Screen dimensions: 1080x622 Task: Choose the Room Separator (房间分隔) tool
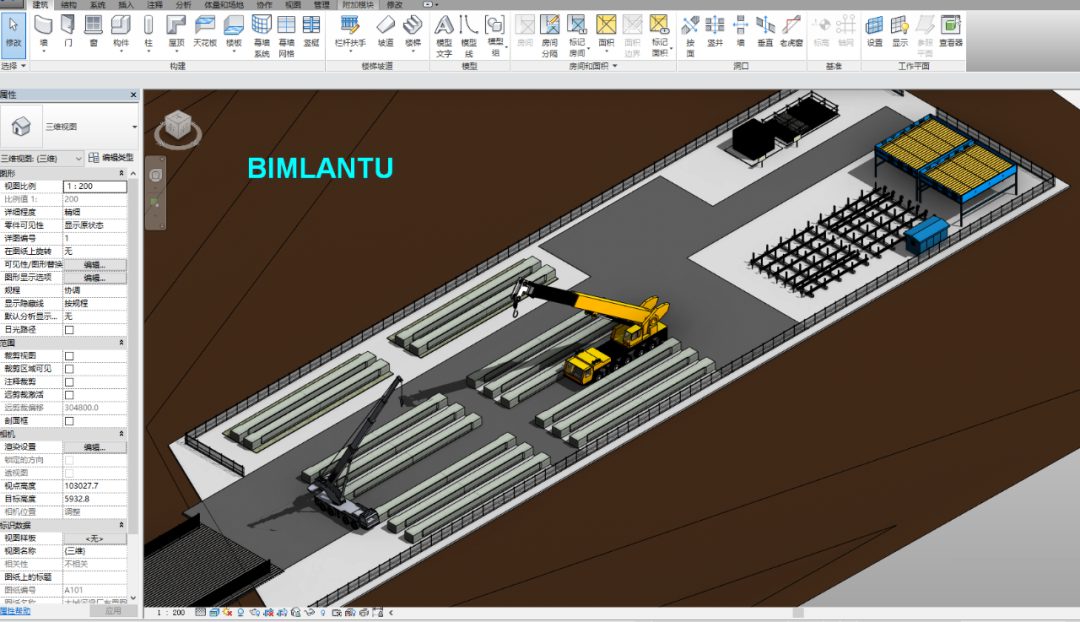(550, 36)
